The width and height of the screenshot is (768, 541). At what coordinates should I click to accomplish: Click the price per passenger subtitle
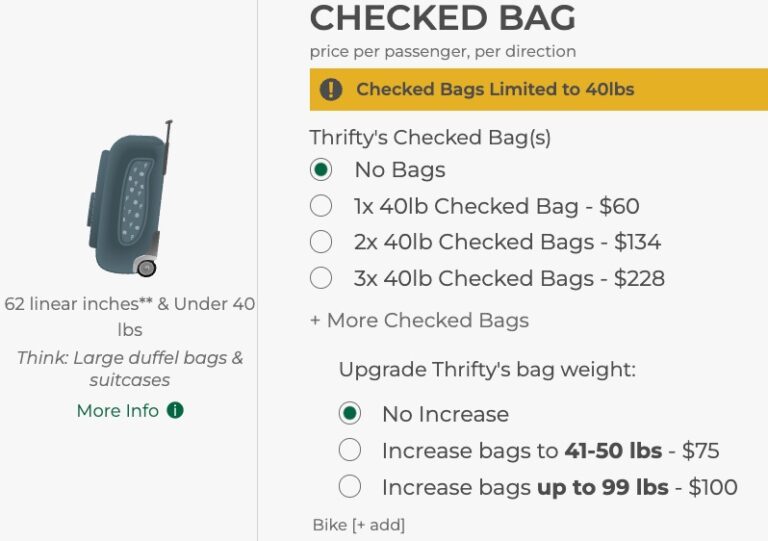pos(442,51)
